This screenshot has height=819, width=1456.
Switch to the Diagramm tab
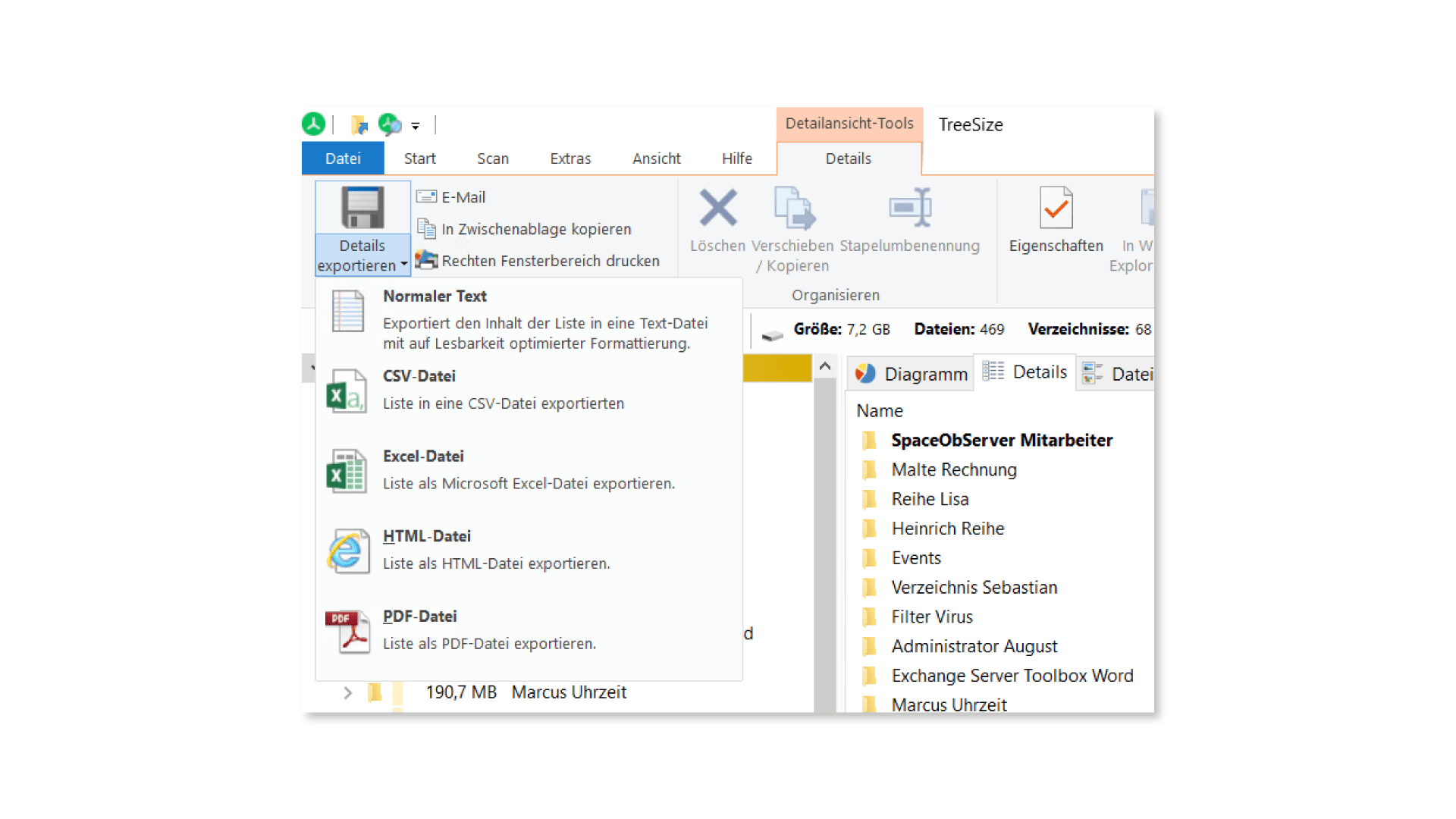(911, 374)
